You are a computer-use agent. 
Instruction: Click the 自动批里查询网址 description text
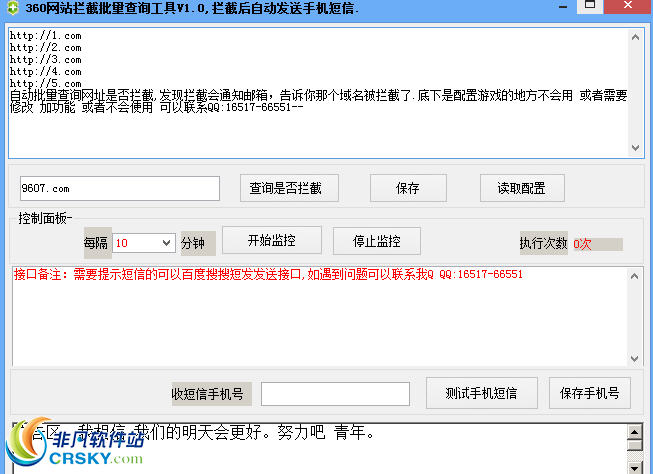(318, 101)
